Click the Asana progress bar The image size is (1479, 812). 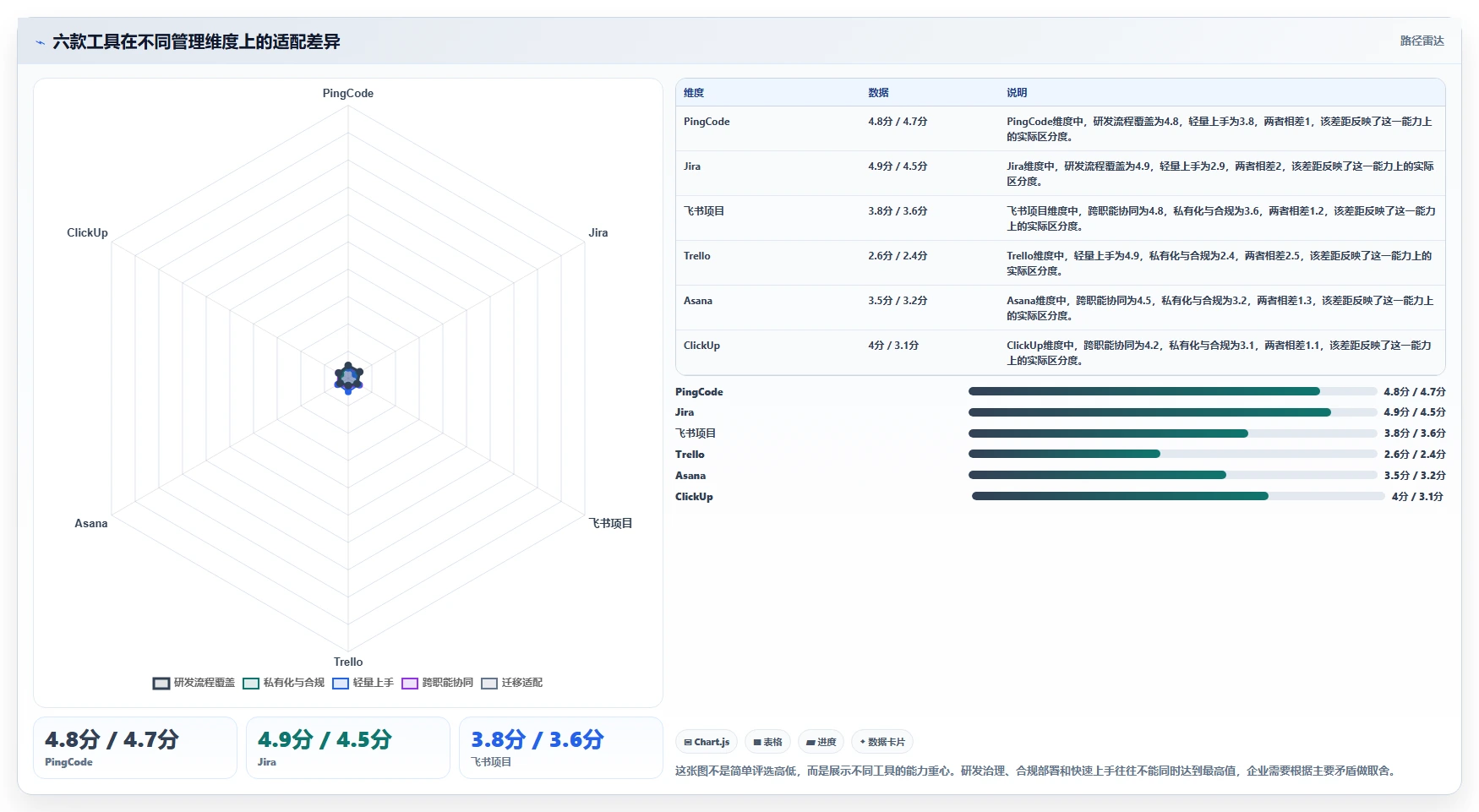pos(1173,475)
